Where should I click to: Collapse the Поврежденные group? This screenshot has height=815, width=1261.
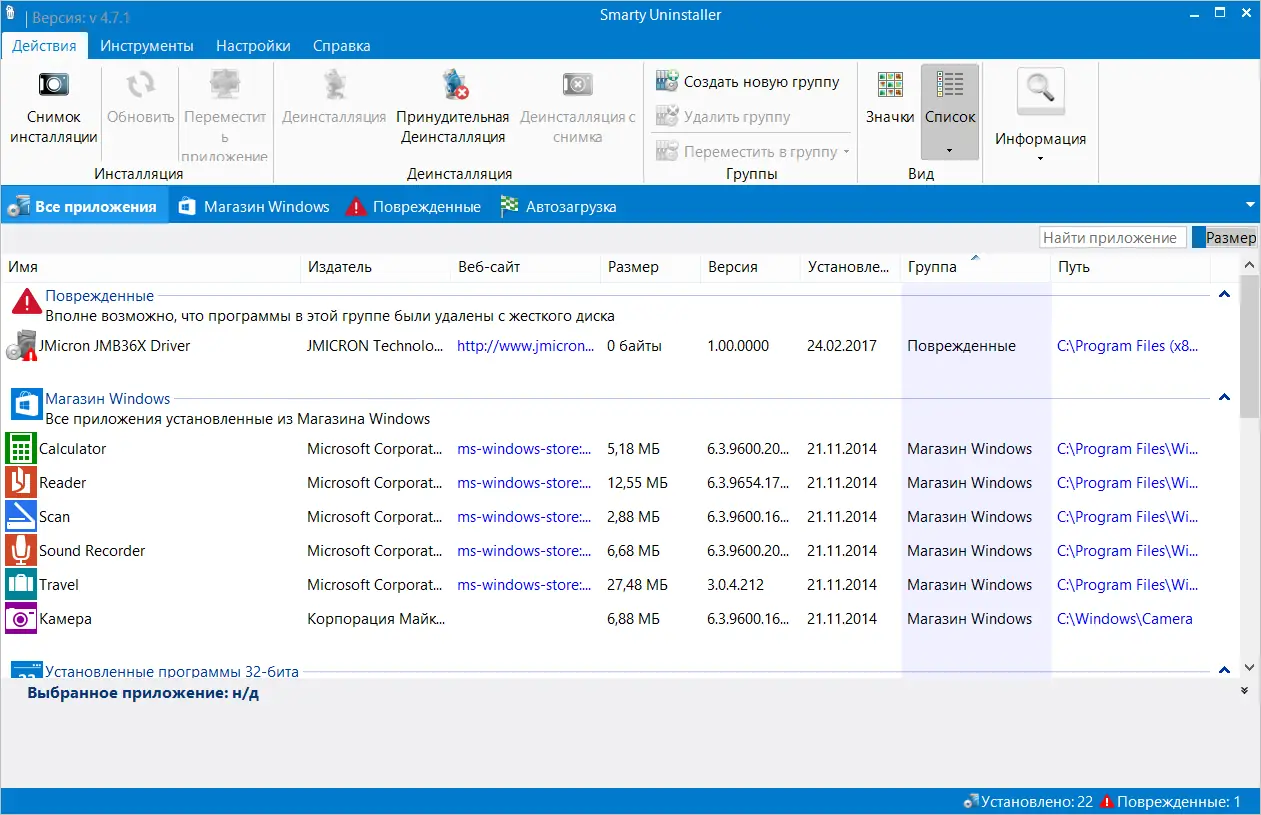coord(1224,295)
